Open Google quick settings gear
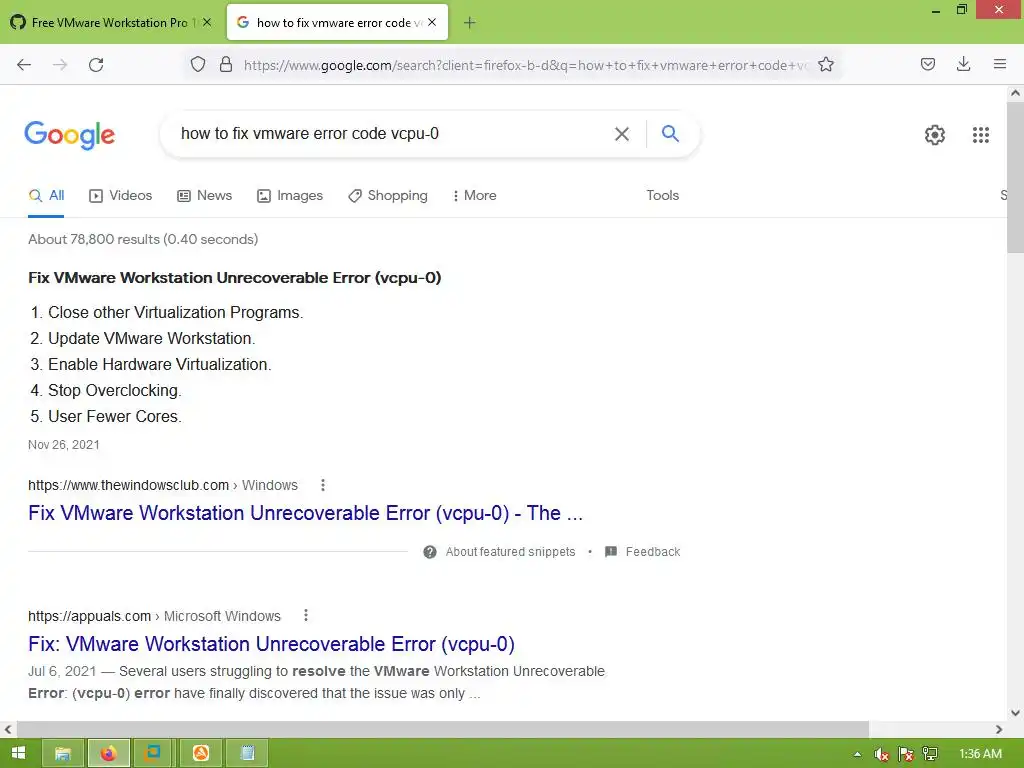The height and width of the screenshot is (768, 1024). click(x=935, y=135)
